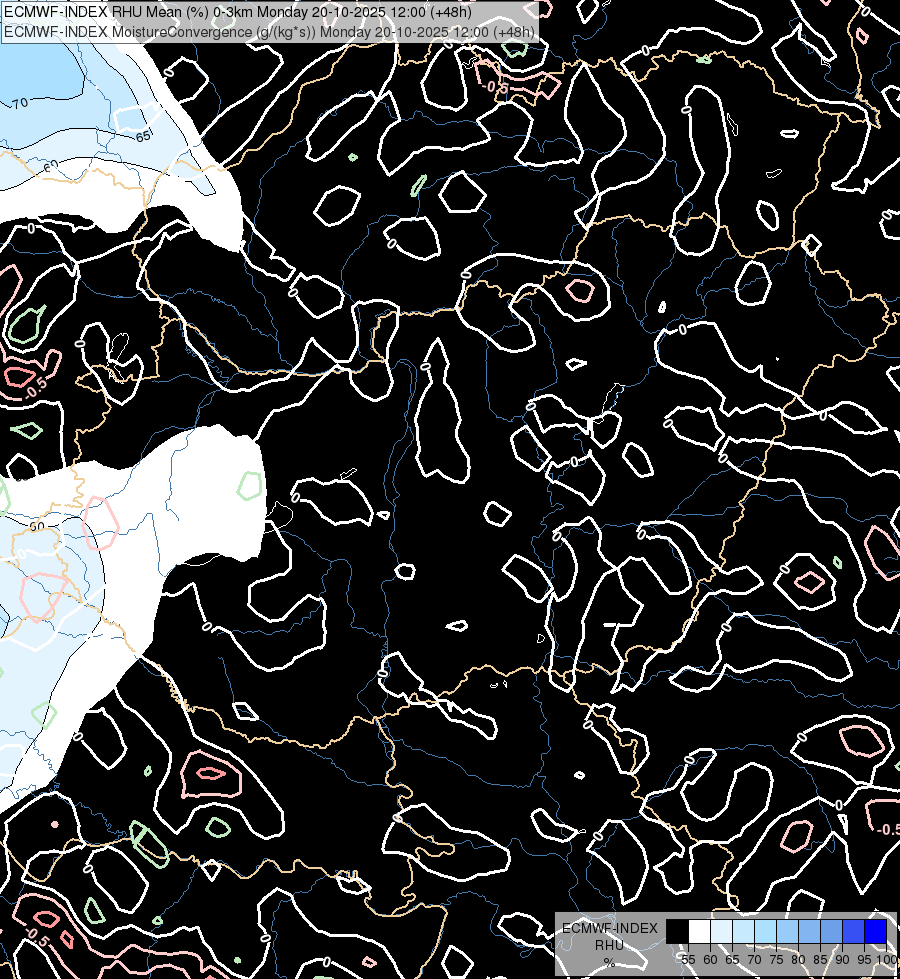
Task: Click the 85 tick label in the legend
Action: pos(820,960)
